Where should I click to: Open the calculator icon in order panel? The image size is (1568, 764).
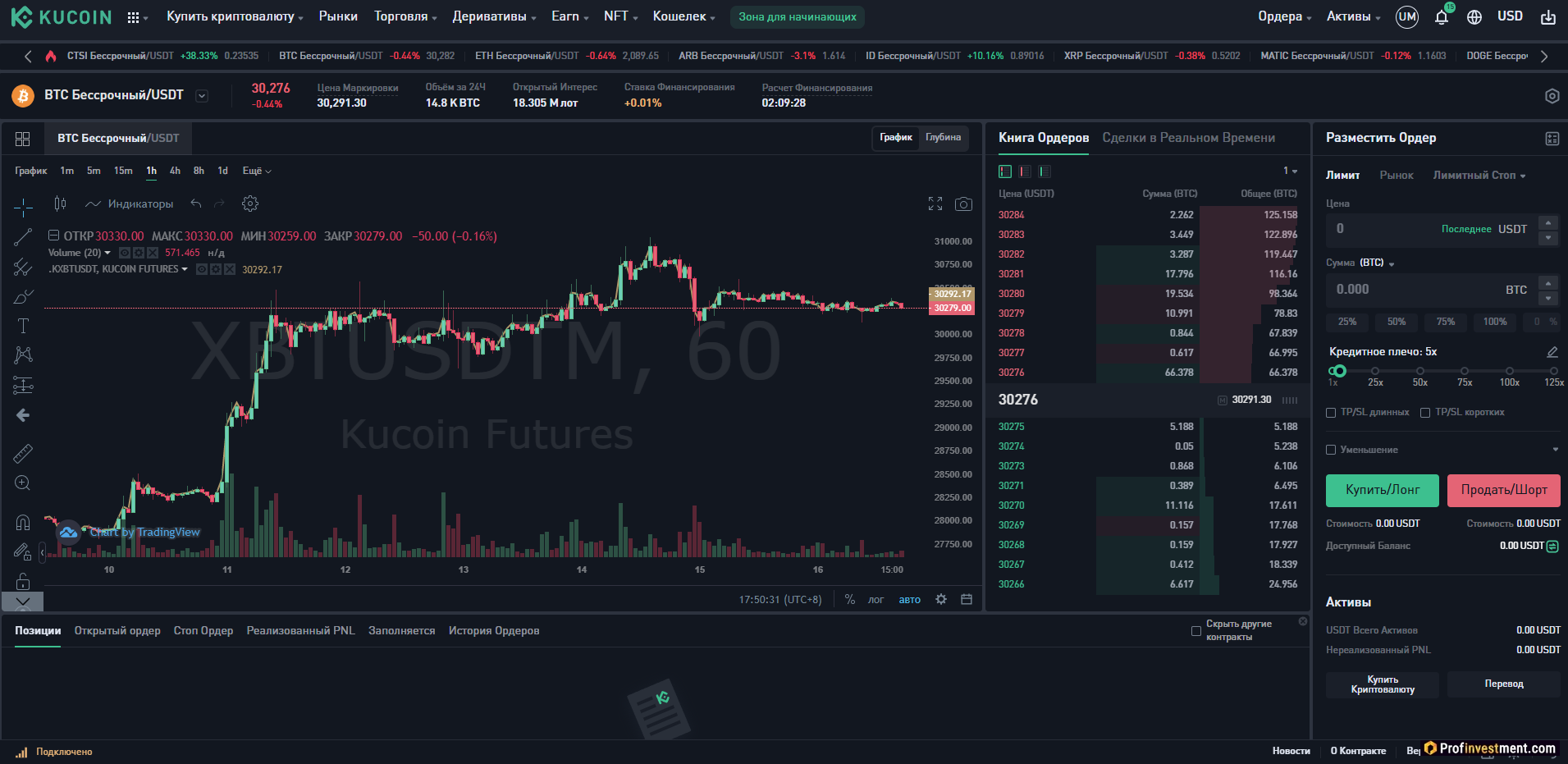[x=1552, y=139]
